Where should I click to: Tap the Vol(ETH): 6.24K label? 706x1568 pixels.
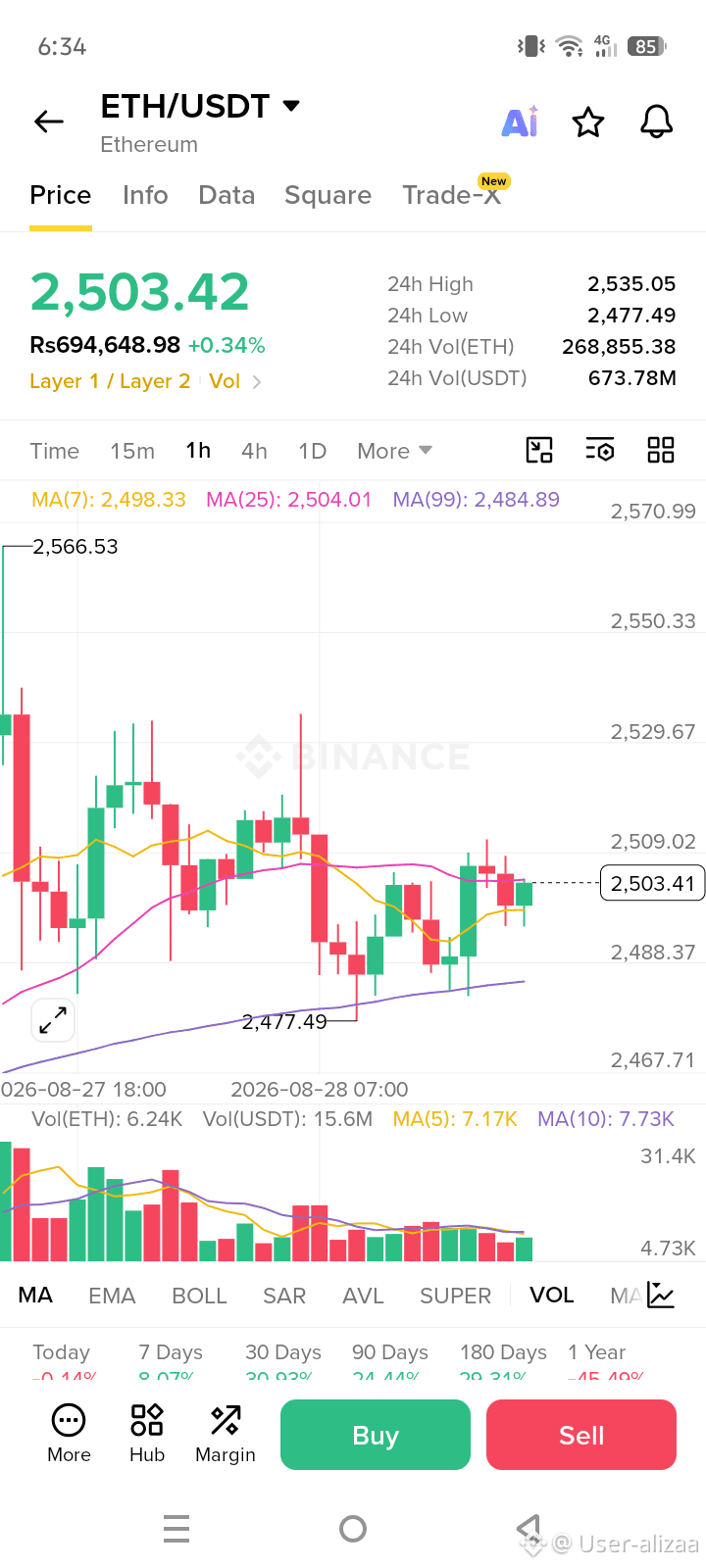(x=107, y=1119)
